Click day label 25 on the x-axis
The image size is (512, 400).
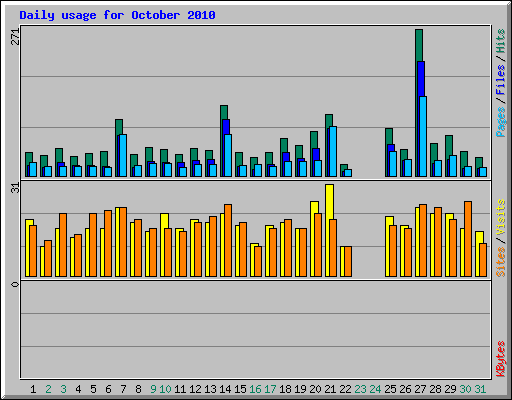[x=390, y=389]
